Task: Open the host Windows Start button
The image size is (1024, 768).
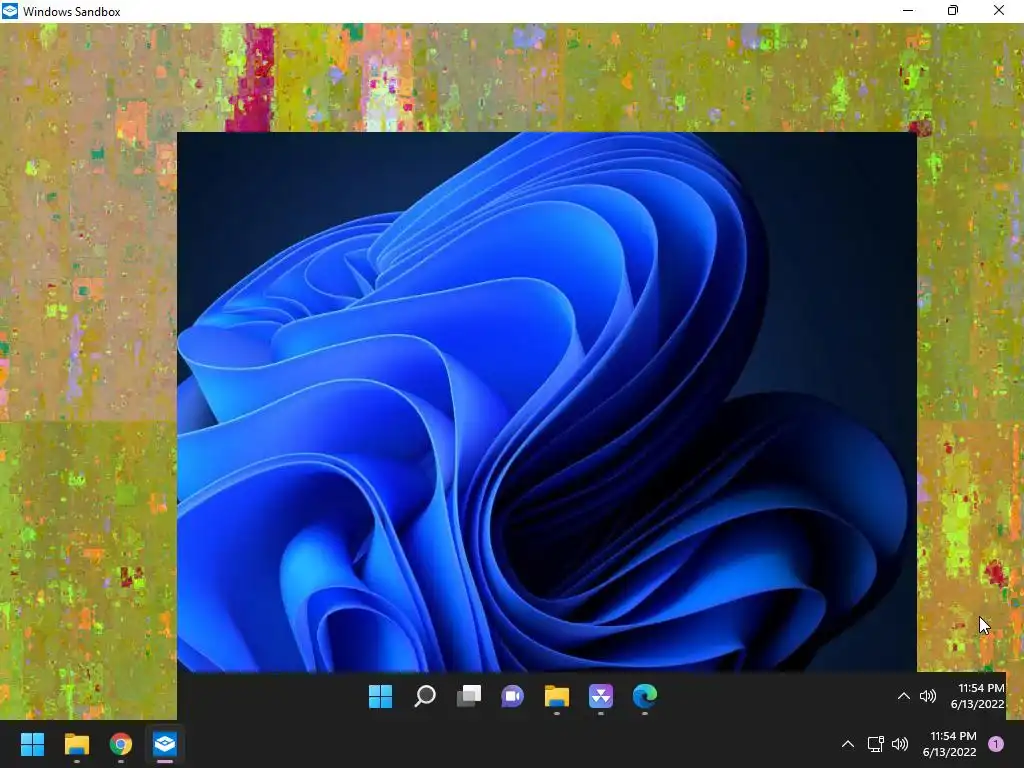Action: [32, 744]
